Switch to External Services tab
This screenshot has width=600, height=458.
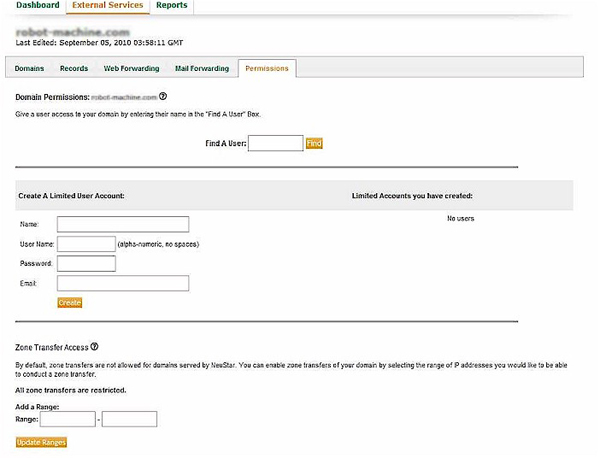pos(107,6)
